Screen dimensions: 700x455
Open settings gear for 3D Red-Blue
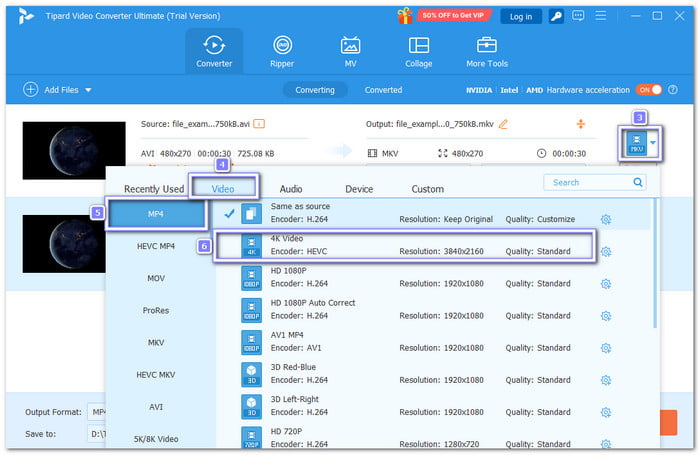(606, 380)
